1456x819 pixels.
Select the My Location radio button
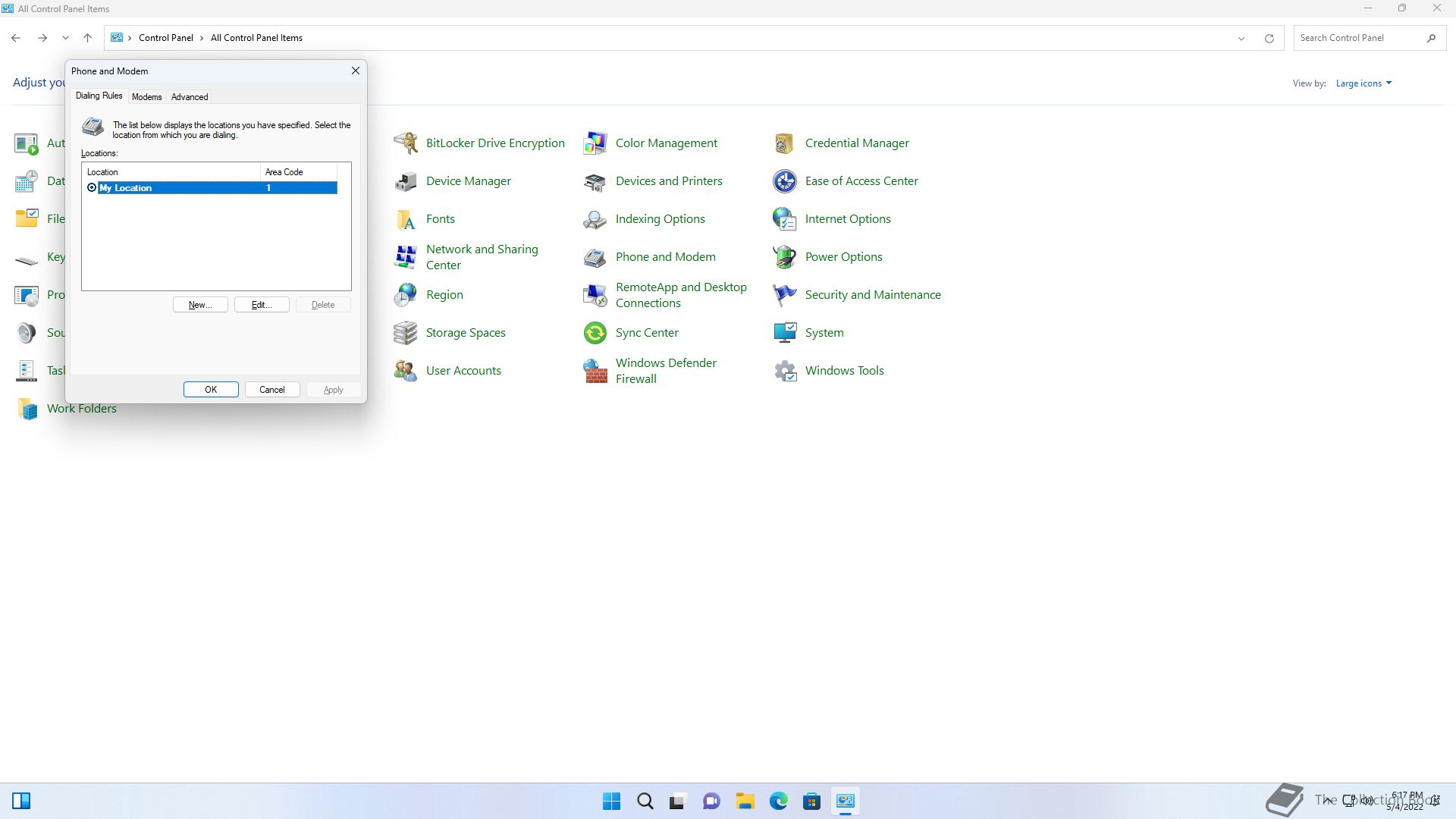click(92, 187)
